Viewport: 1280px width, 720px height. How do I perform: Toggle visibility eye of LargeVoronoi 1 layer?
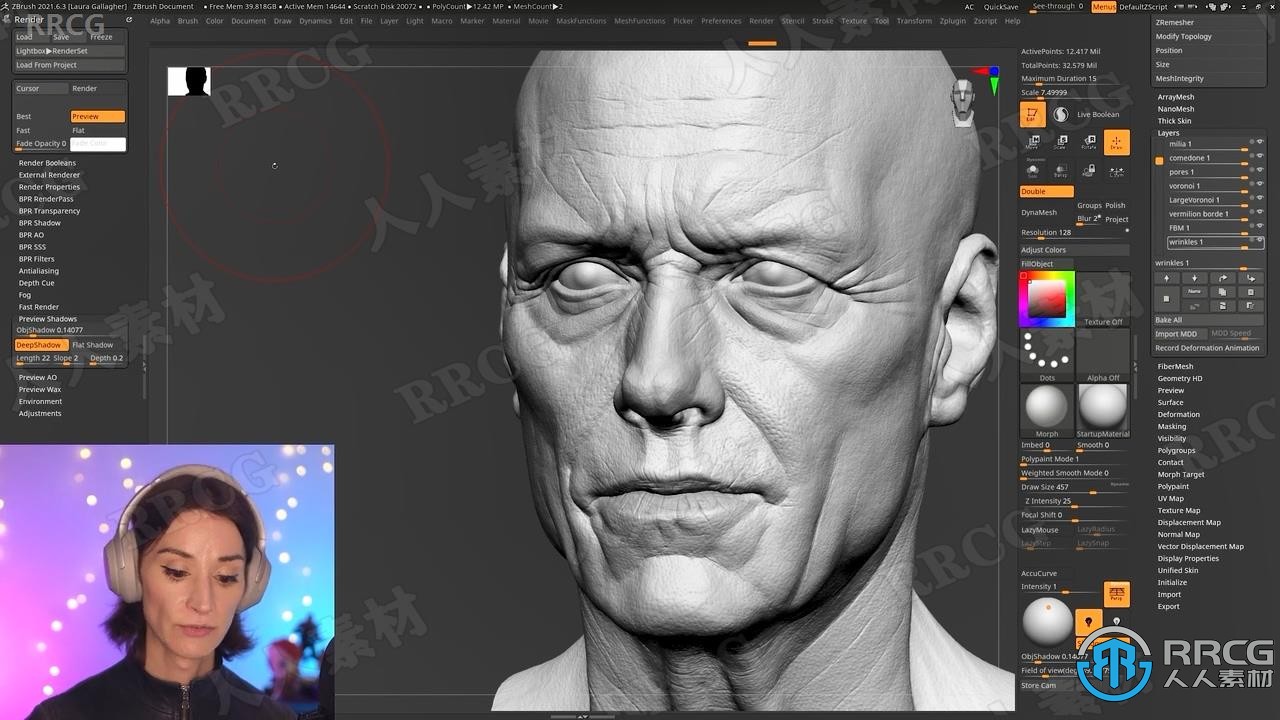point(1259,199)
